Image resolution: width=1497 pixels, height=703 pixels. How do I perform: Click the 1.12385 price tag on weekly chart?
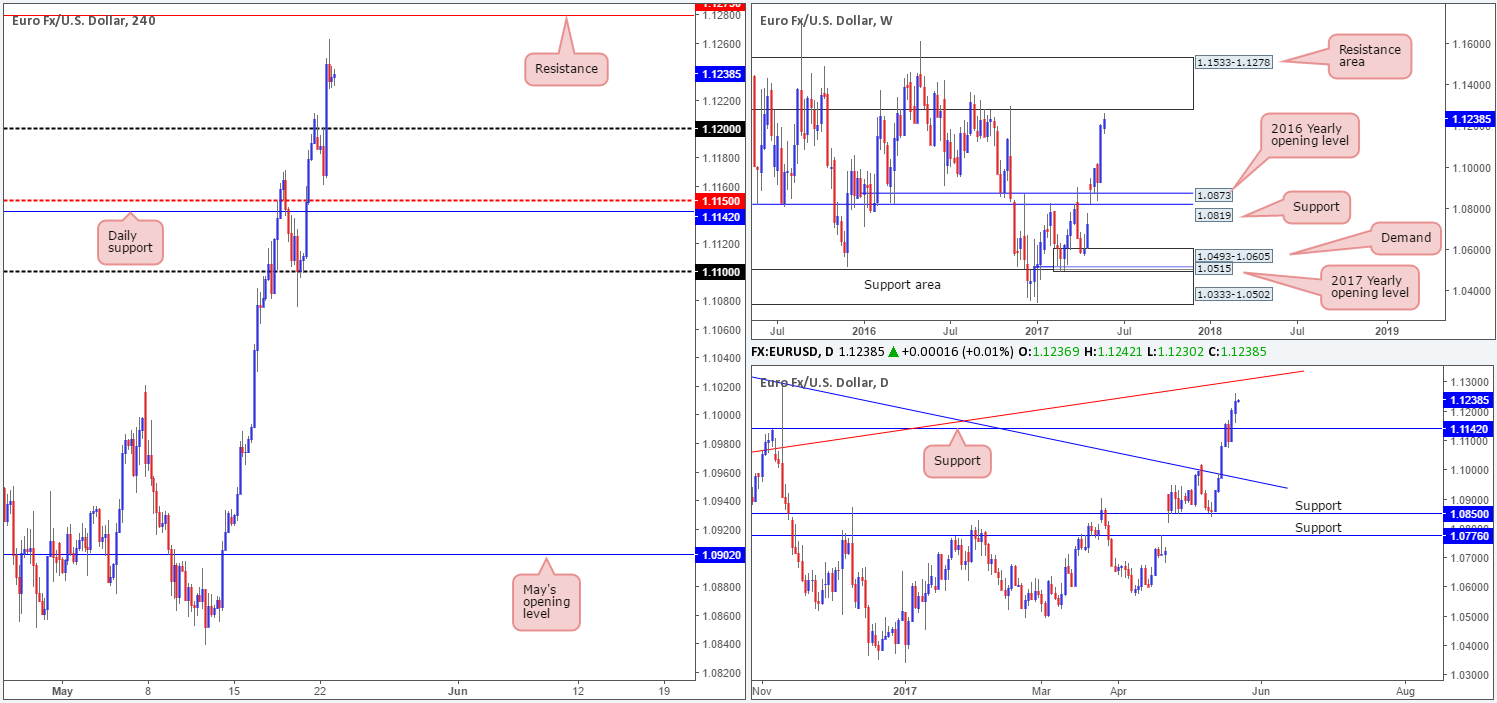click(1470, 118)
